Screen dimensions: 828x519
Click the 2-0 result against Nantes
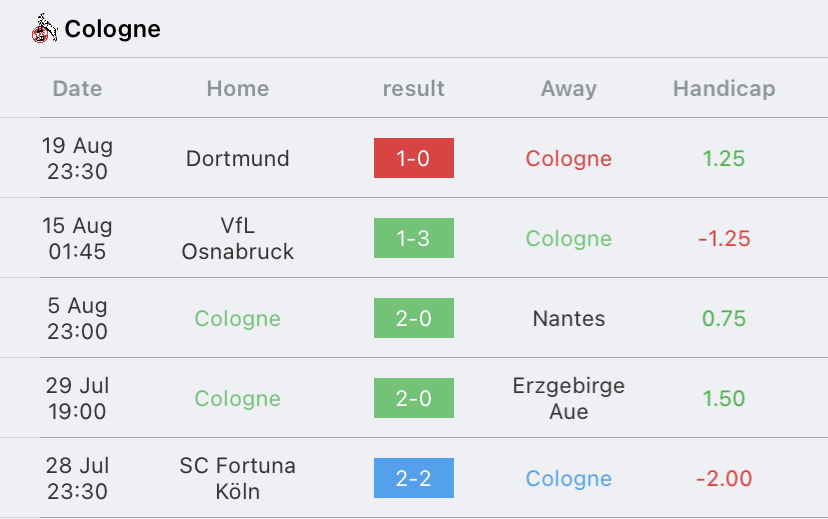[x=413, y=318]
